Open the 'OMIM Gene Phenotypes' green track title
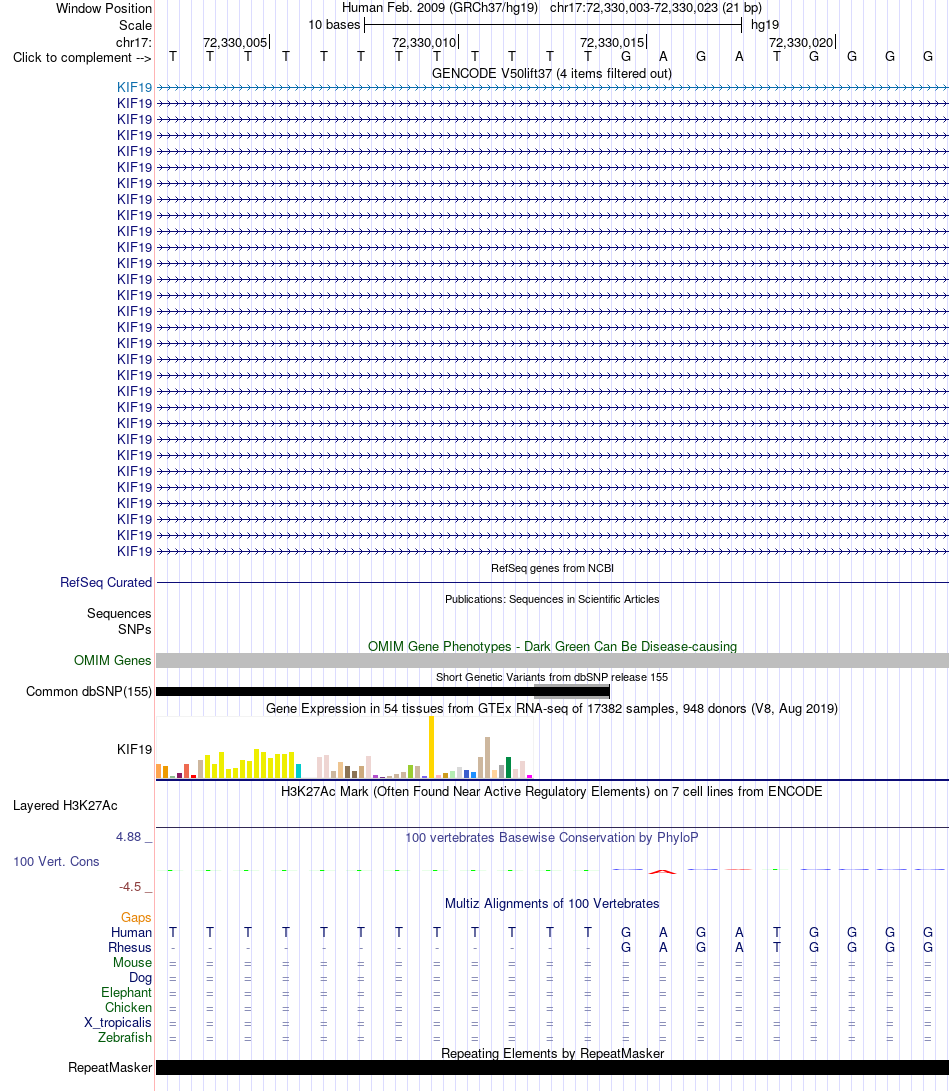 [x=552, y=646]
